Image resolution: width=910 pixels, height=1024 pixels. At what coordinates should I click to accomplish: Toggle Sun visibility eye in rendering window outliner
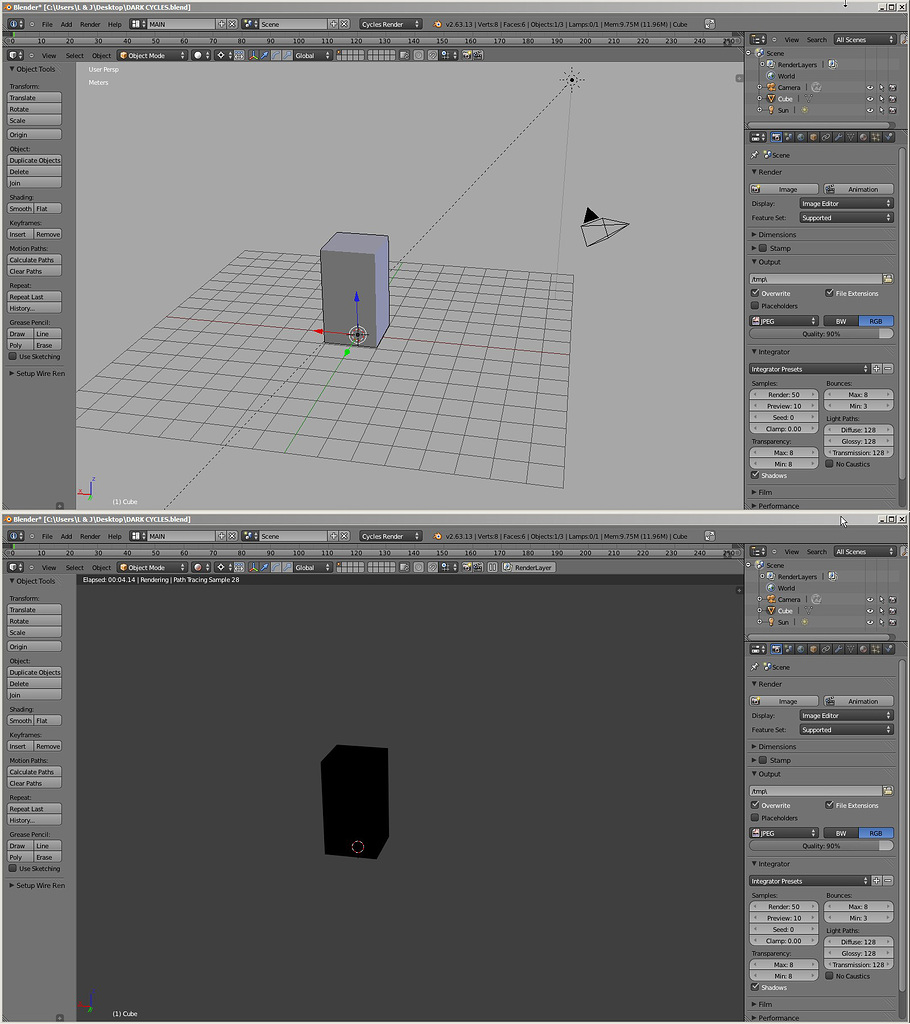click(870, 622)
